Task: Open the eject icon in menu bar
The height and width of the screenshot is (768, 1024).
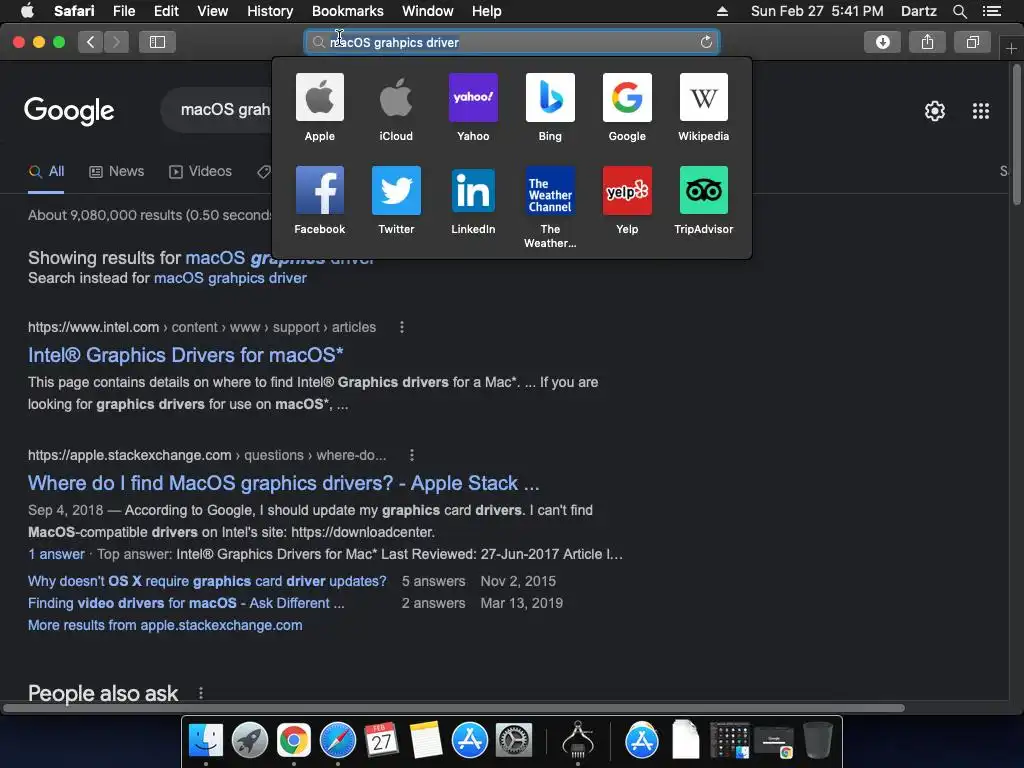Action: click(722, 11)
